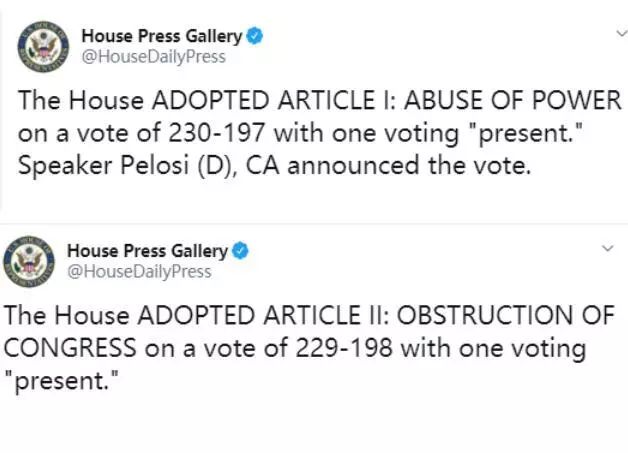Open House Press Gallery profile name in first tweet
The height and width of the screenshot is (453, 628).
(162, 36)
